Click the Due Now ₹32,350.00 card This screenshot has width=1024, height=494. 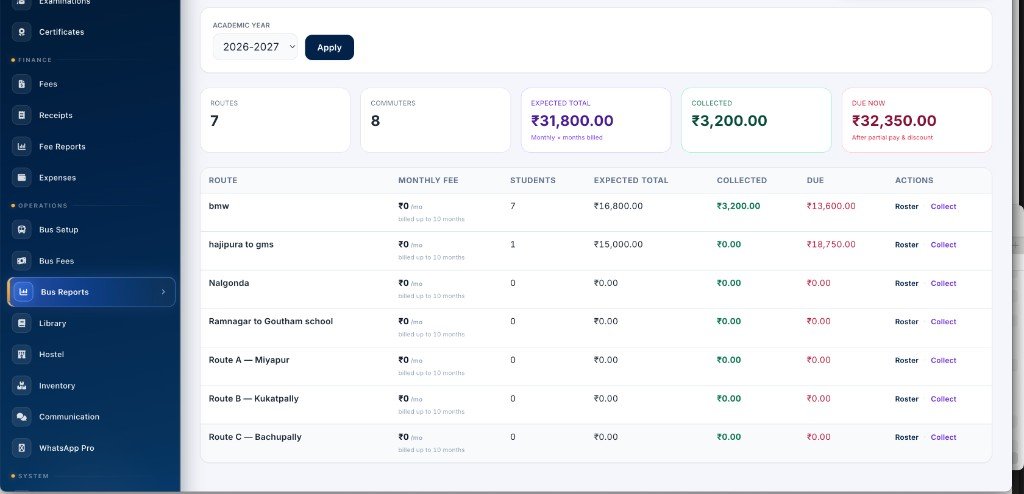pos(917,120)
